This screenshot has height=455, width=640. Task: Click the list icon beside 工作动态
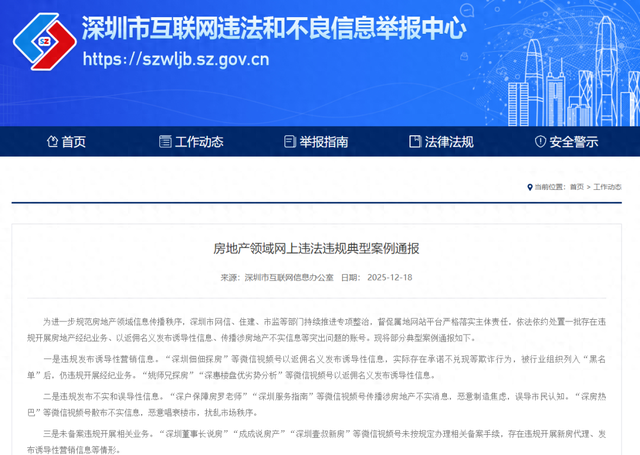pyautogui.click(x=167, y=142)
